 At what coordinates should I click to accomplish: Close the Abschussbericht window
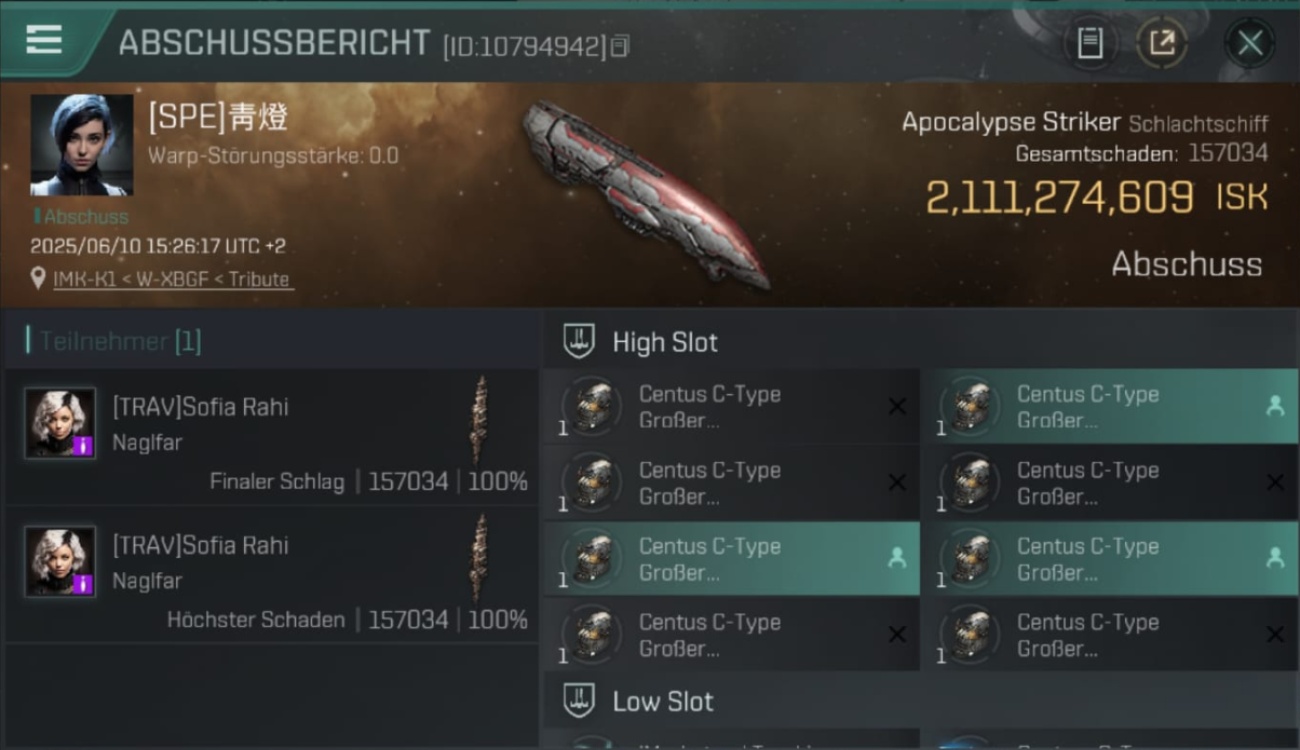[1250, 43]
